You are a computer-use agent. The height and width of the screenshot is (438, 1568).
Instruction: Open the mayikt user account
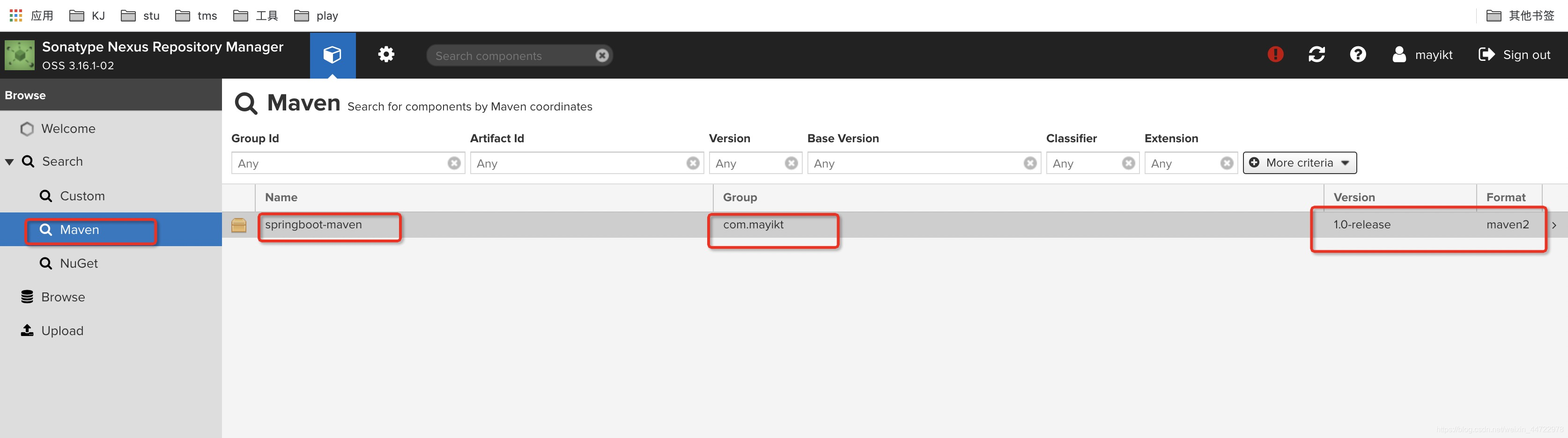tap(1422, 55)
